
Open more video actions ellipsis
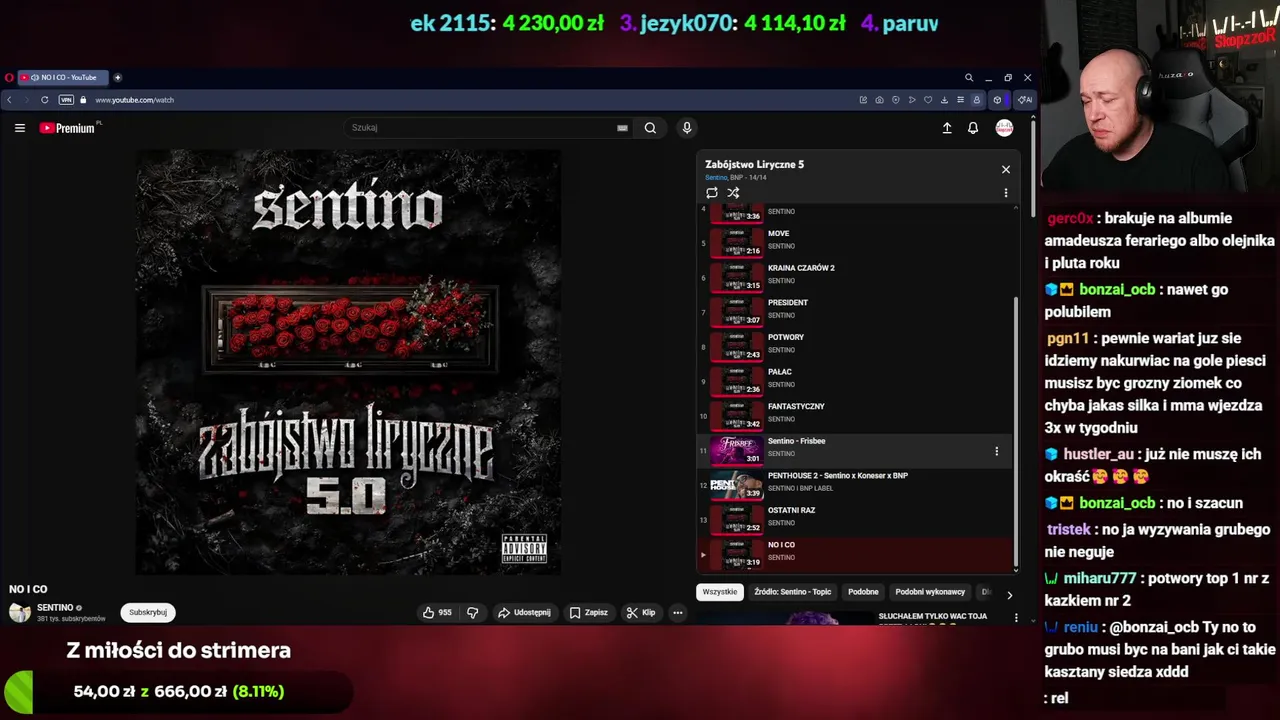(x=677, y=612)
